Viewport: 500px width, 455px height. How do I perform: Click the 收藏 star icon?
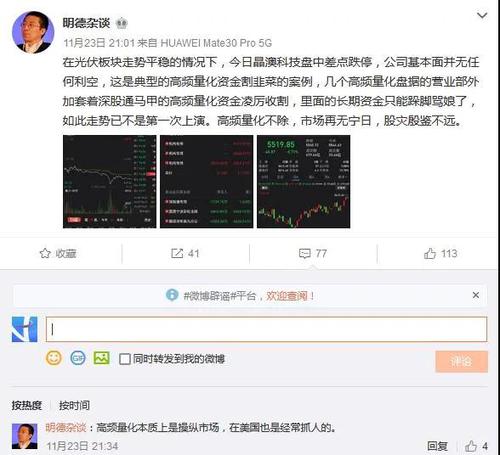click(x=45, y=253)
